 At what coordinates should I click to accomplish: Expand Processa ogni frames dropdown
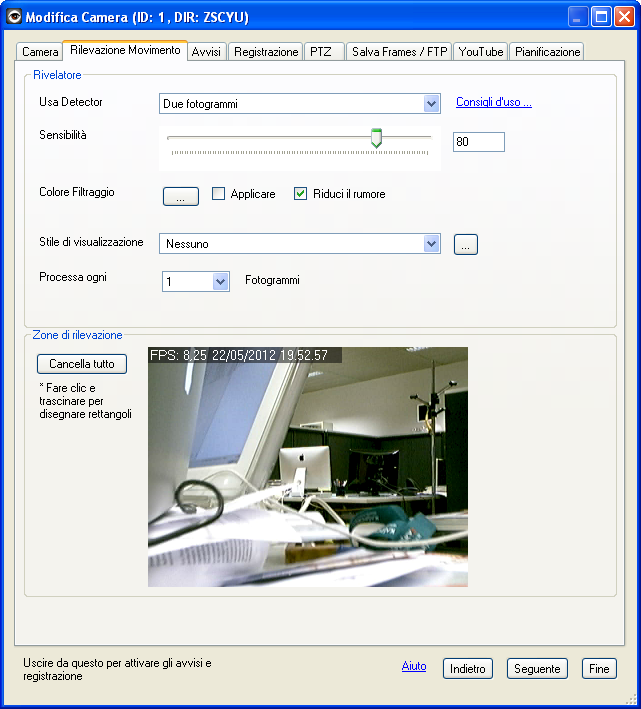(221, 282)
